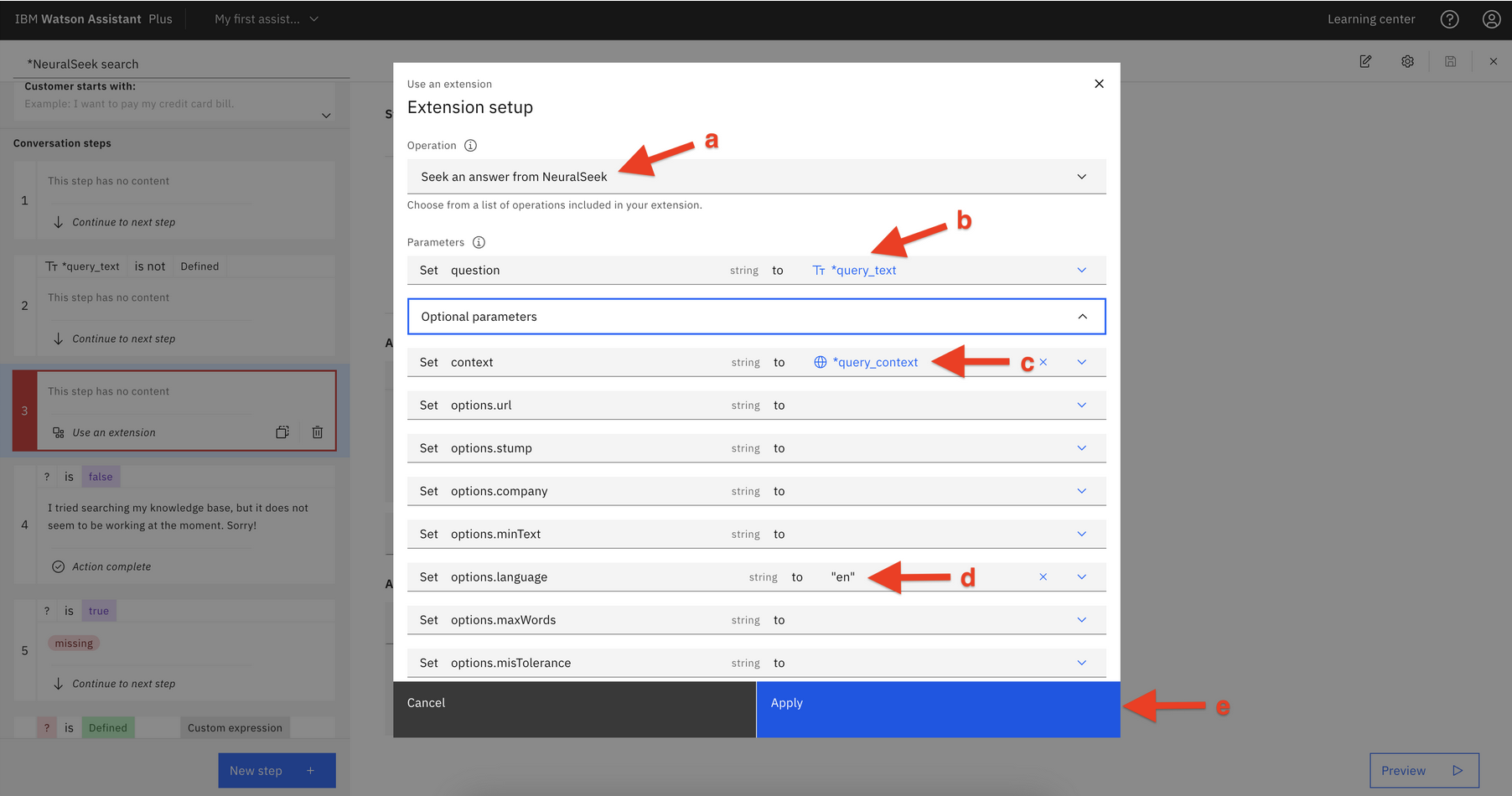Click the Operation info icon
1512x796 pixels.
[470, 146]
